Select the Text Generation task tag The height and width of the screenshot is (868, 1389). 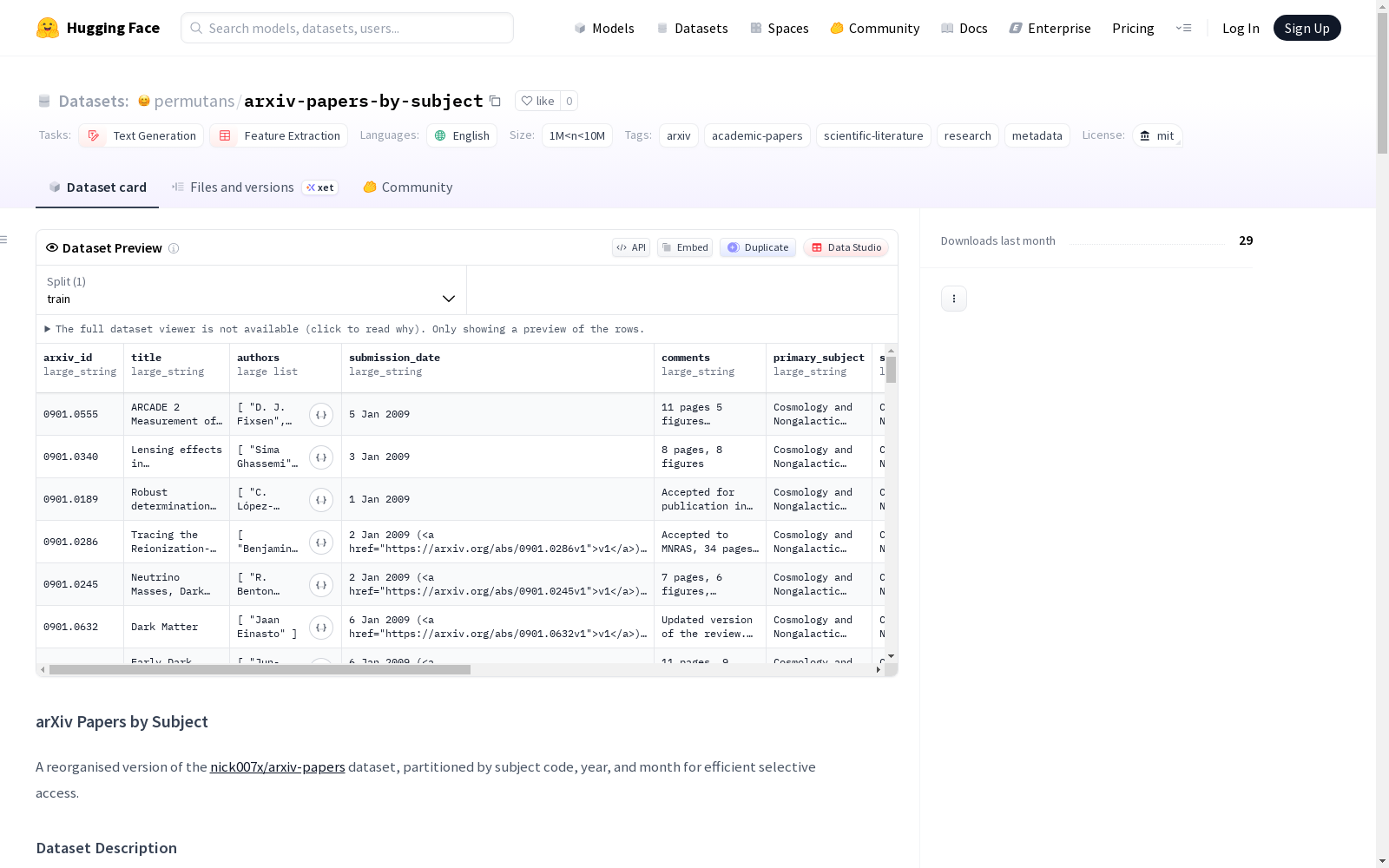point(142,135)
